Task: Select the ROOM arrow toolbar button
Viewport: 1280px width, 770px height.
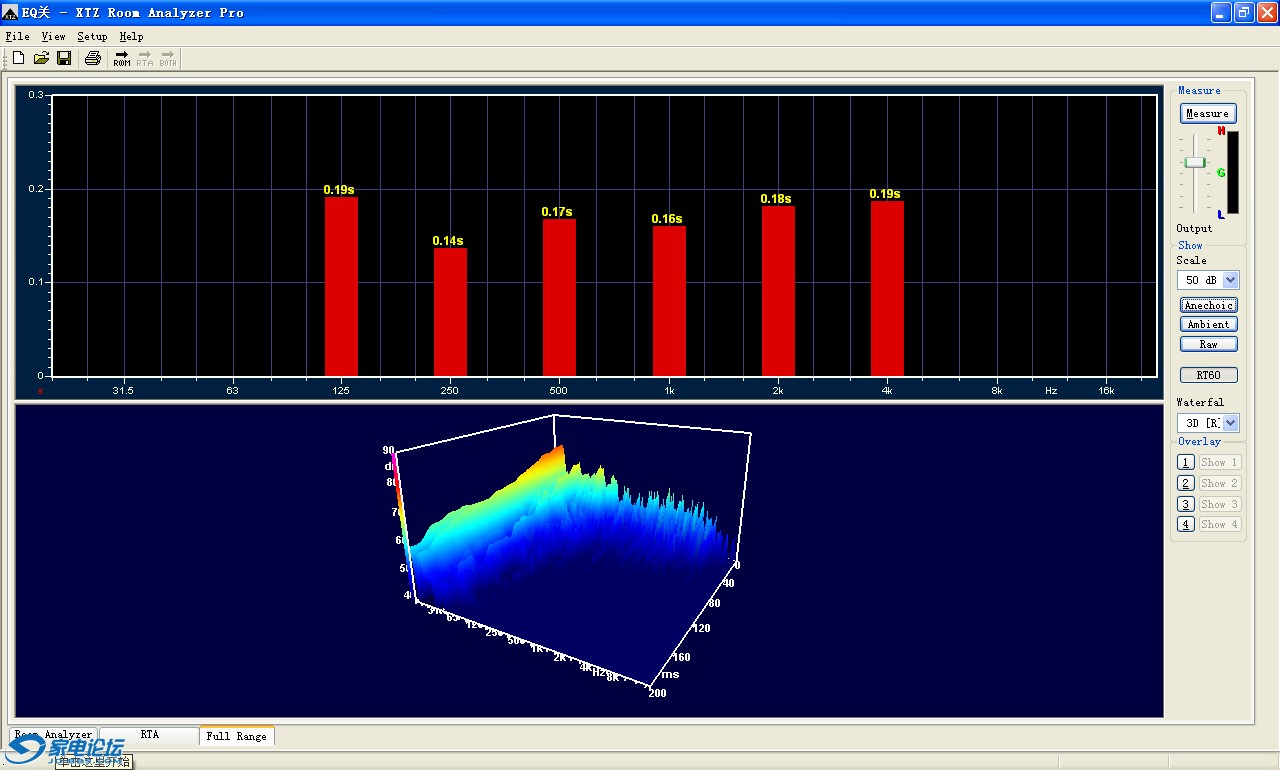Action: point(122,58)
